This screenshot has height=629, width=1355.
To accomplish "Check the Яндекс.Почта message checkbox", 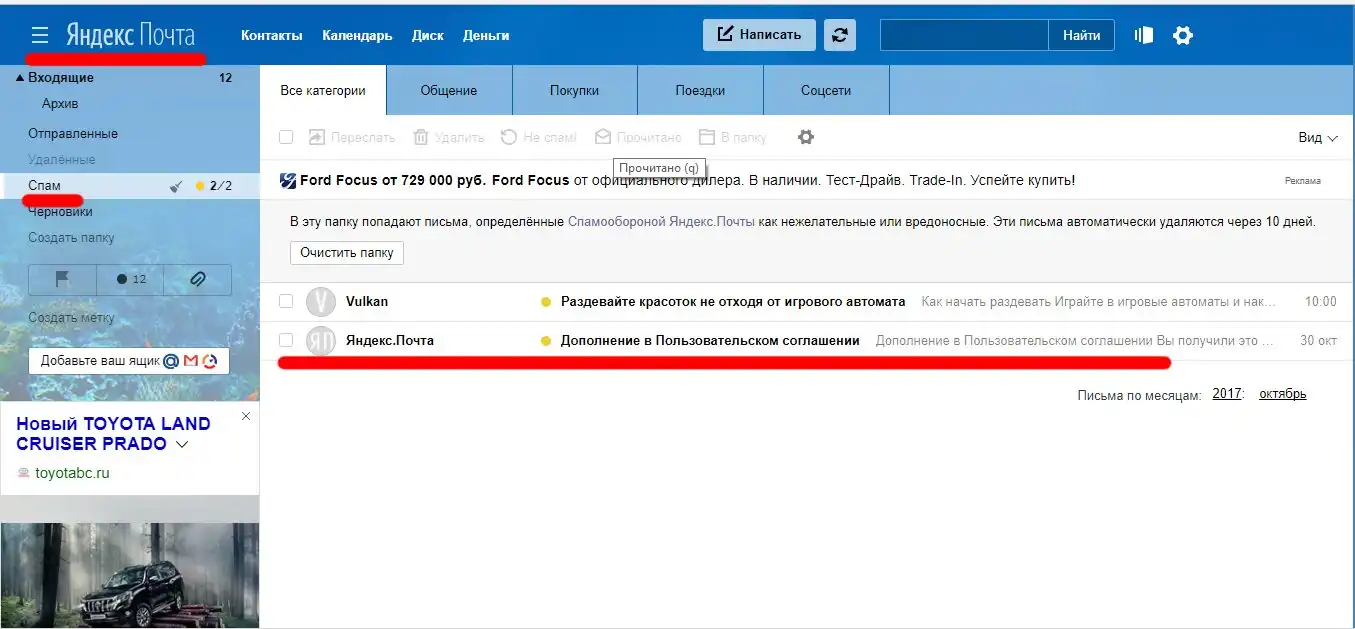I will coord(286,340).
